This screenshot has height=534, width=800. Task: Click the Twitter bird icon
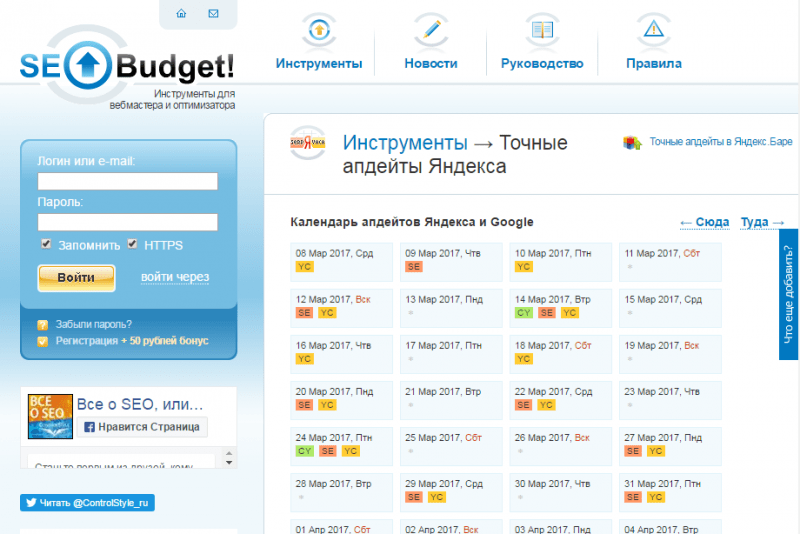tap(31, 502)
